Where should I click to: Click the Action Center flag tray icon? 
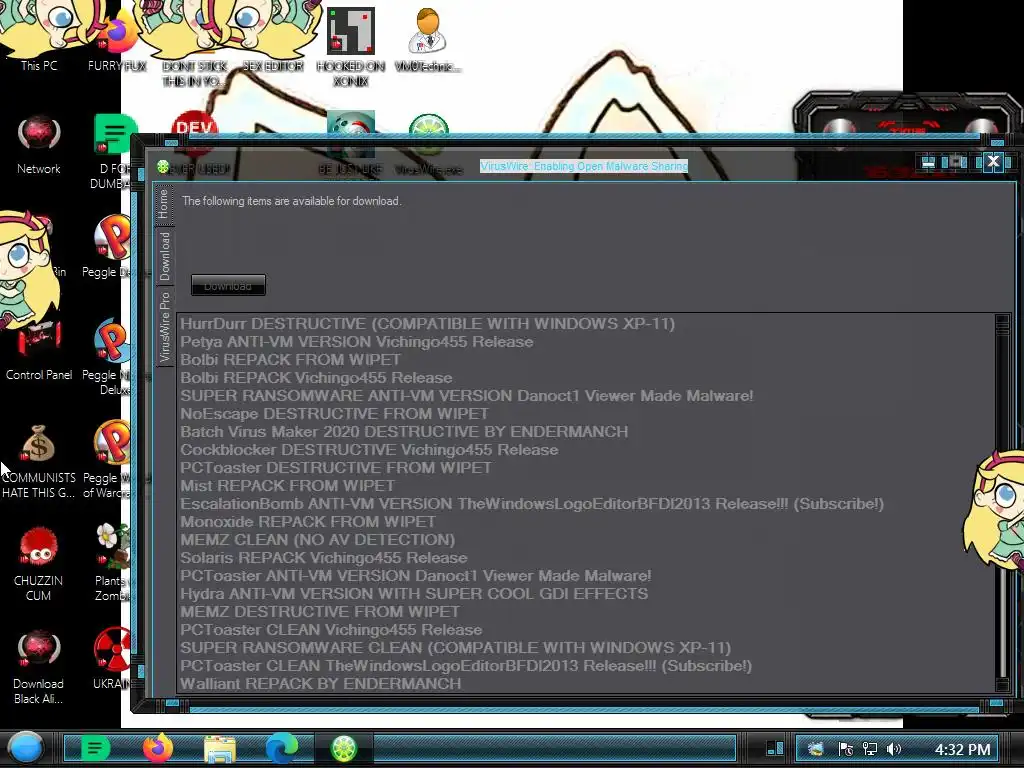tap(846, 749)
